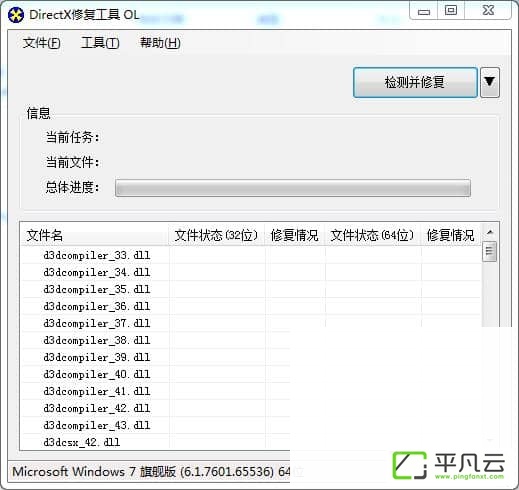Click the 修复情况 header after 32位 column
Screen dimensions: 519x490
295,235
